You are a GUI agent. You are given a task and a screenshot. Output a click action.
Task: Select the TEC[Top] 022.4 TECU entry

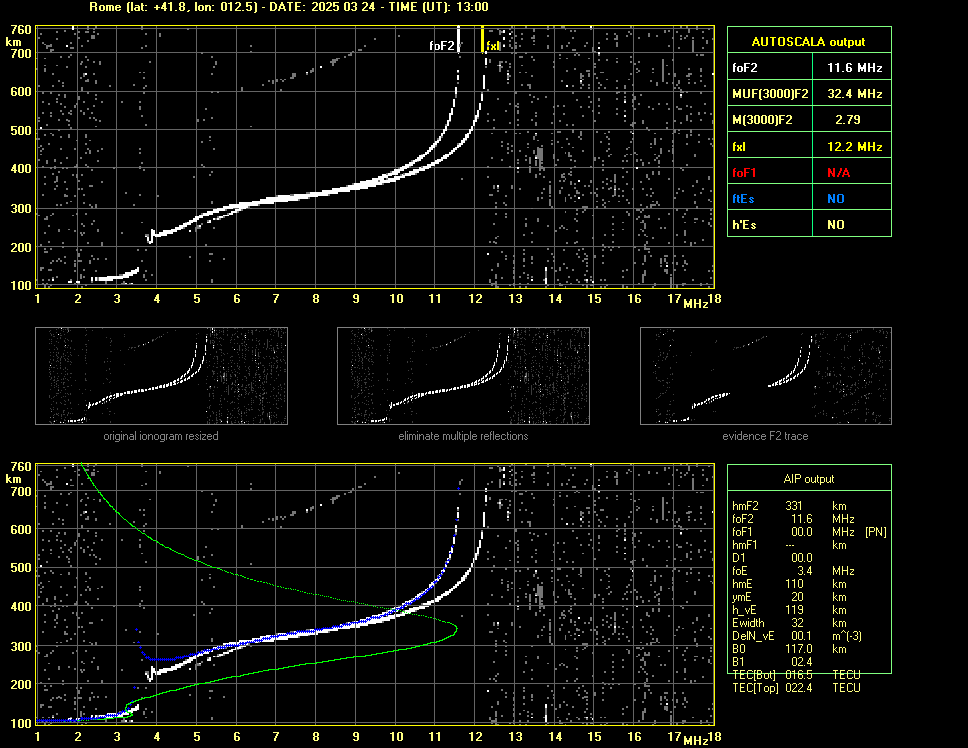coord(796,688)
